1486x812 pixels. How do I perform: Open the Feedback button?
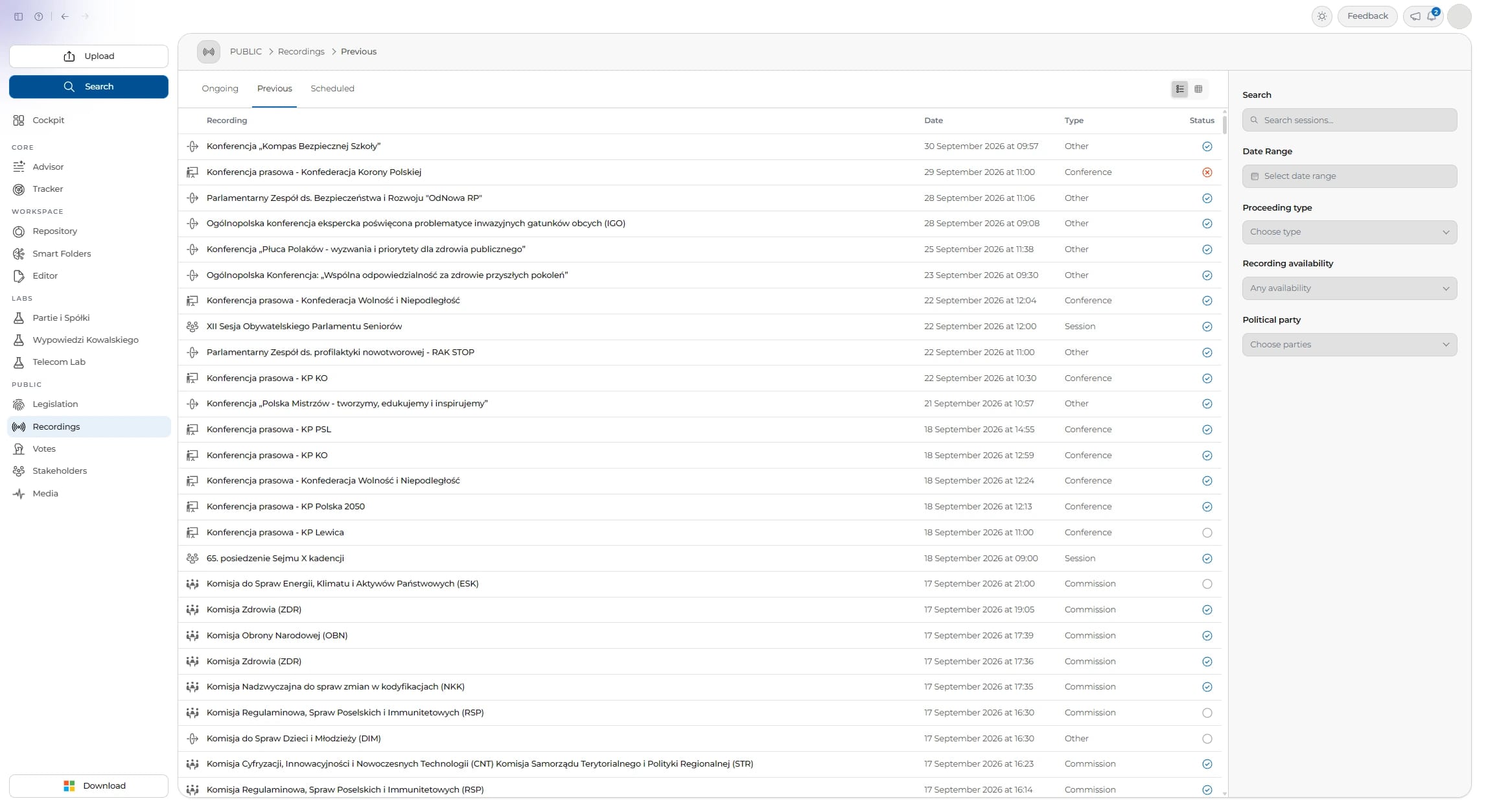pos(1367,16)
